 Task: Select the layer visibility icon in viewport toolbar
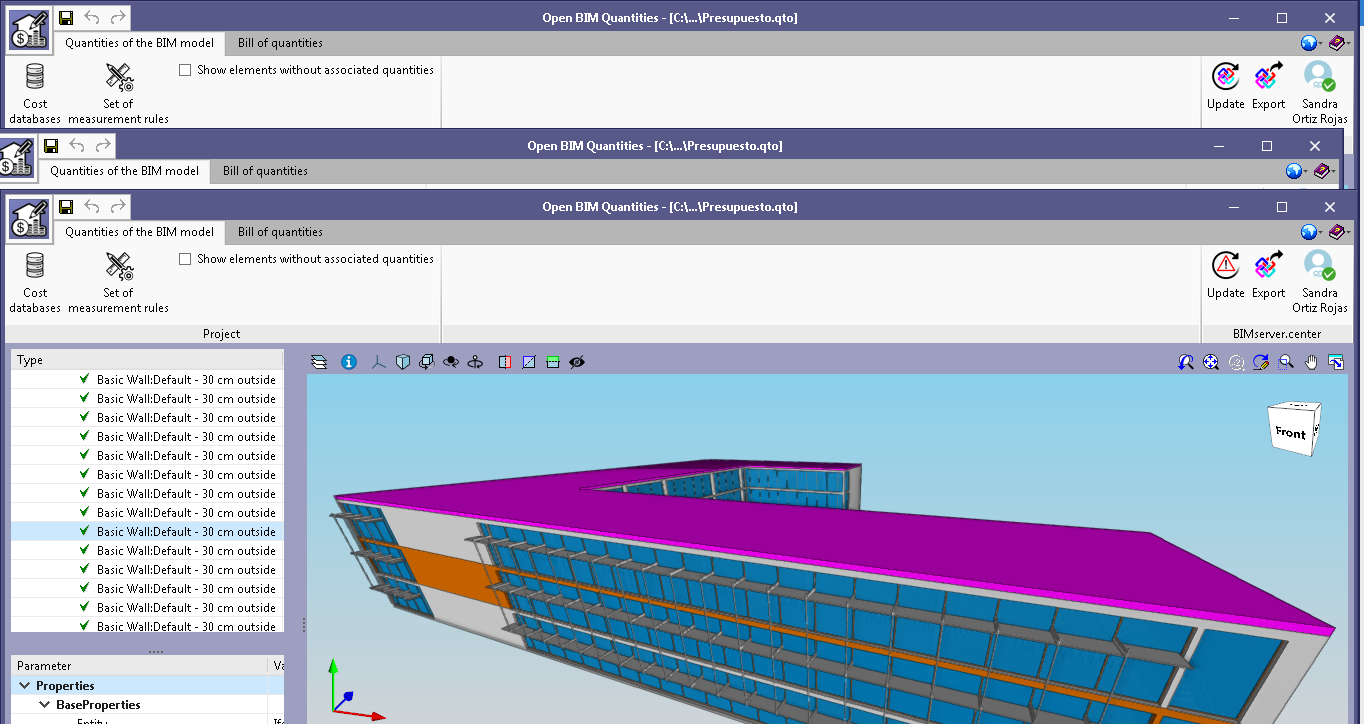pos(319,361)
